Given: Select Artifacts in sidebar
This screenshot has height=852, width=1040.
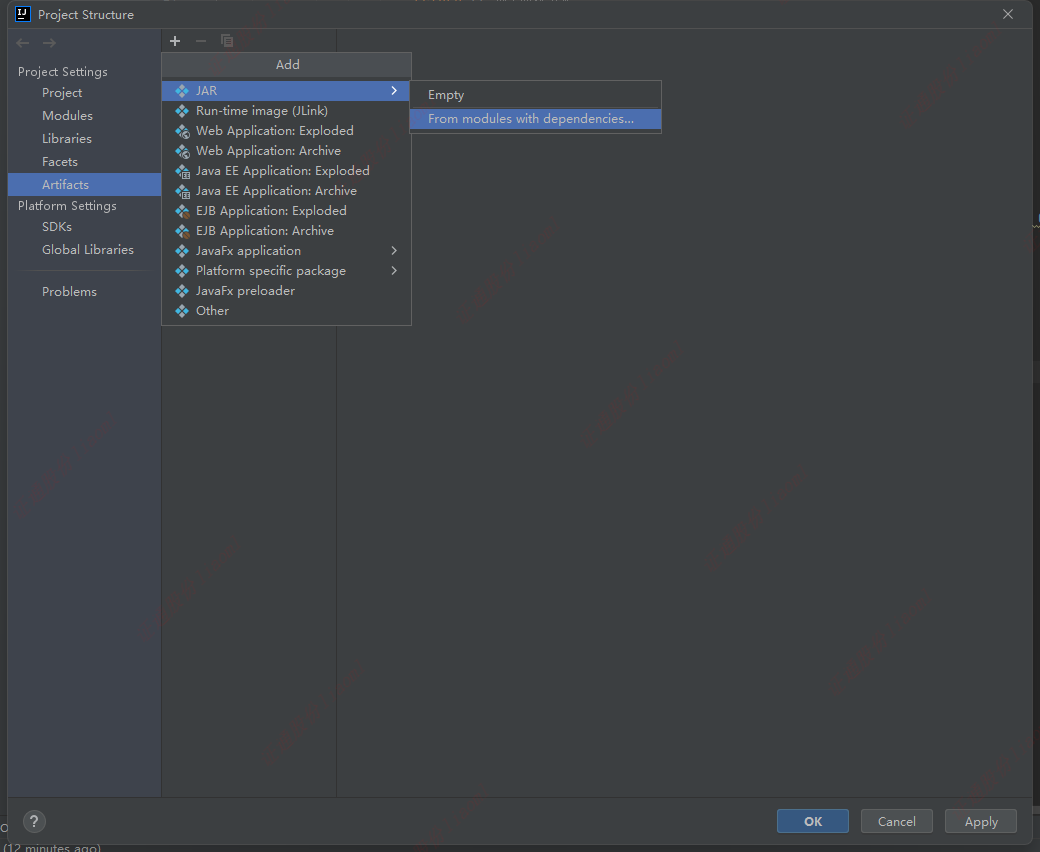Looking at the screenshot, I should pos(84,184).
